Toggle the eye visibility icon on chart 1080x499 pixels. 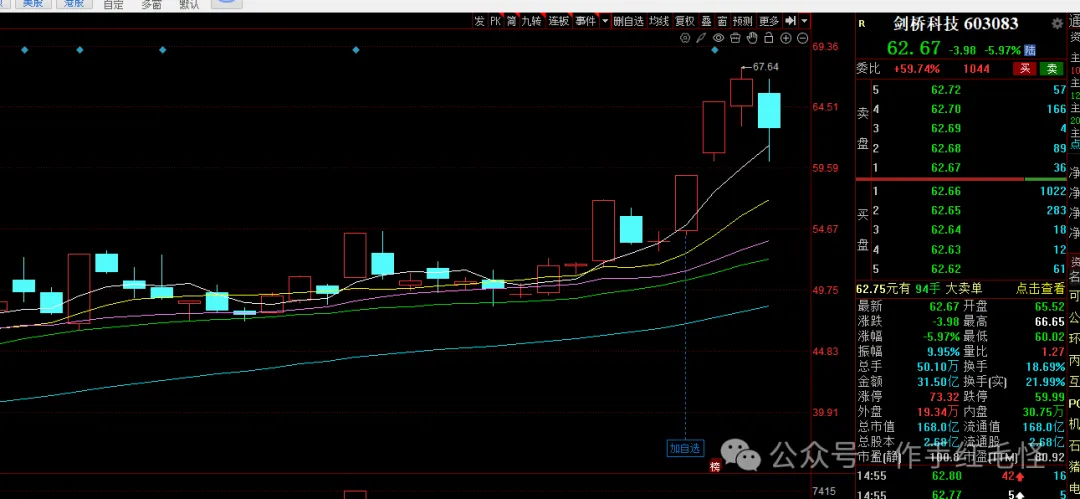click(718, 38)
